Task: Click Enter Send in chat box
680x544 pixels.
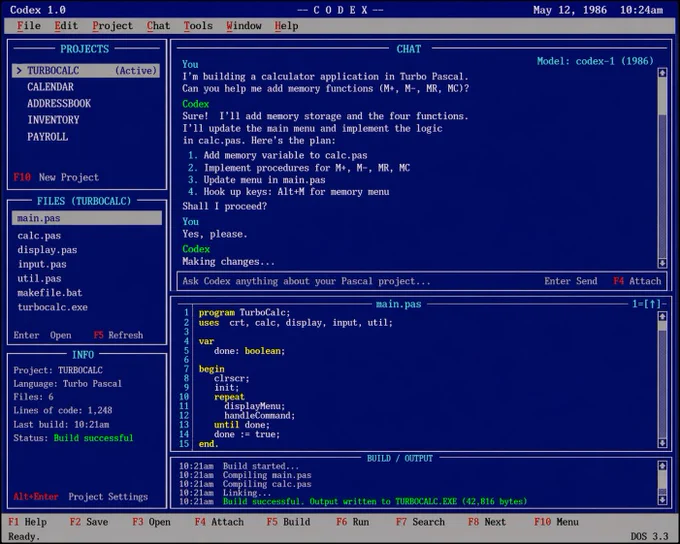Action: point(571,281)
